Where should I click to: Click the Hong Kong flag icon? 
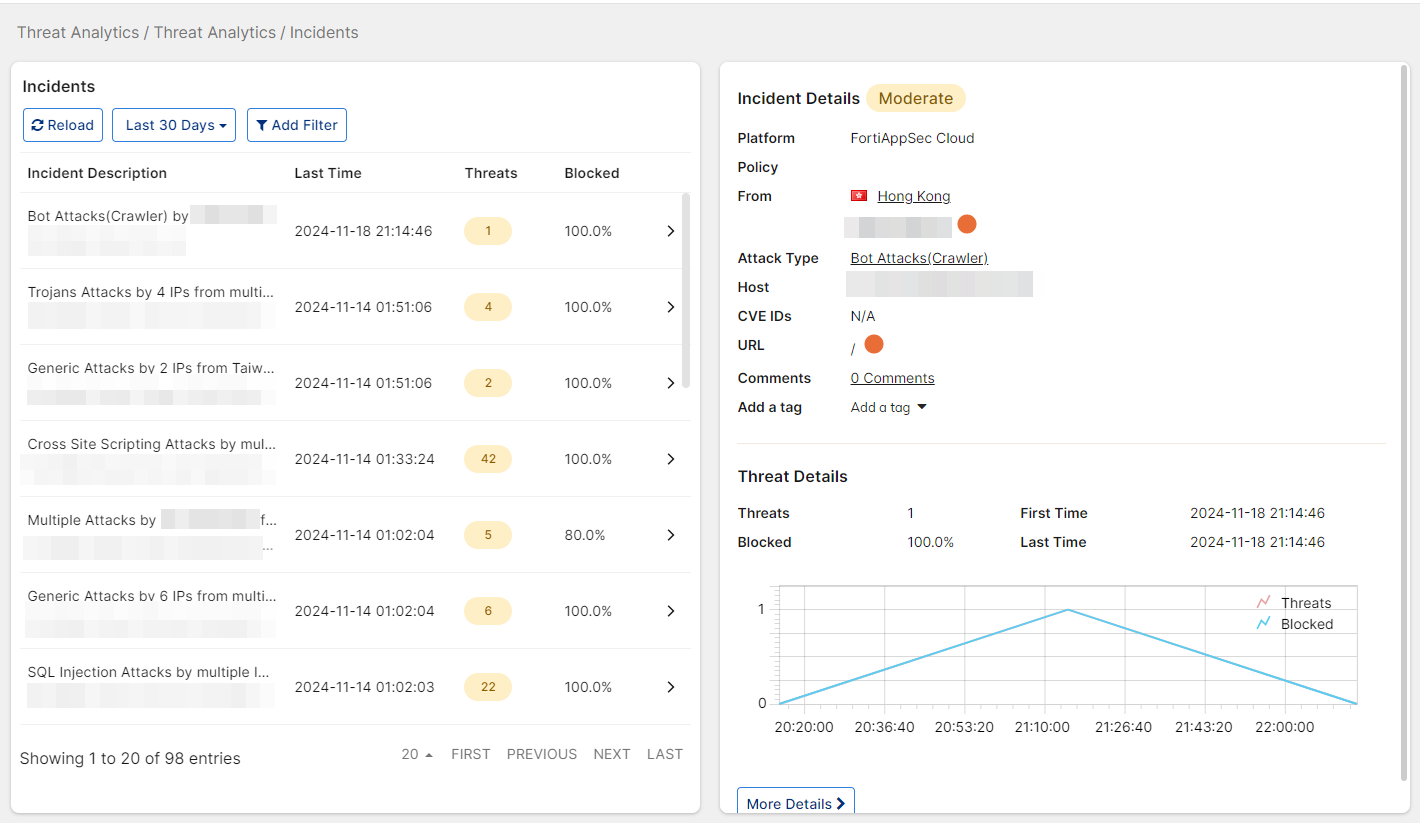(858, 196)
